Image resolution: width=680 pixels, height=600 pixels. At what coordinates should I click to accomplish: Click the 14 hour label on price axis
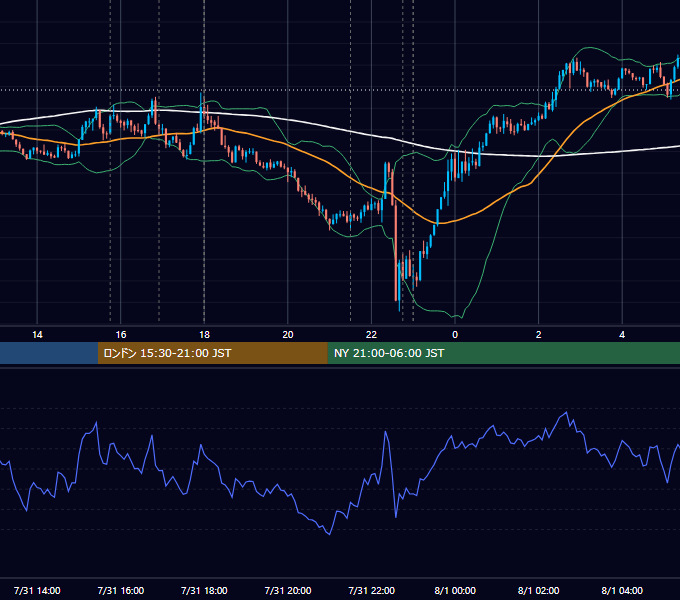tap(37, 335)
